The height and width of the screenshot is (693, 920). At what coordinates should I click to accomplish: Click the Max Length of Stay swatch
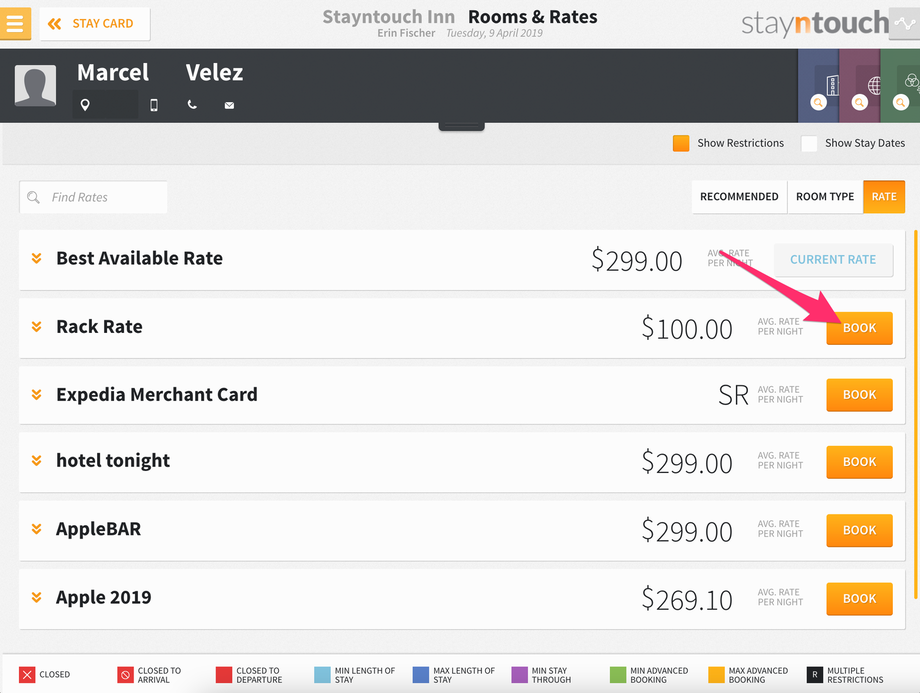(x=421, y=675)
